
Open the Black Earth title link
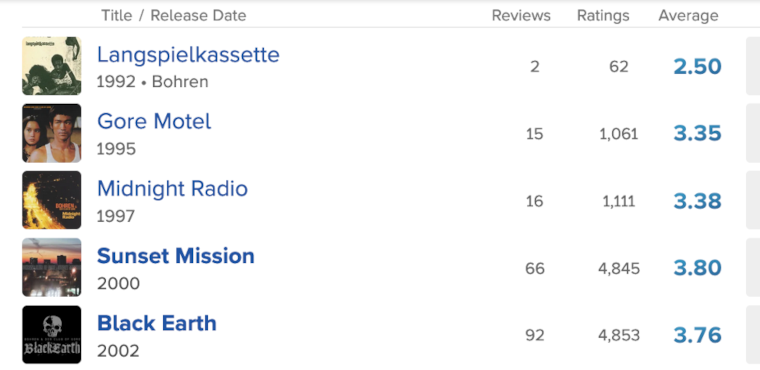coord(157,323)
